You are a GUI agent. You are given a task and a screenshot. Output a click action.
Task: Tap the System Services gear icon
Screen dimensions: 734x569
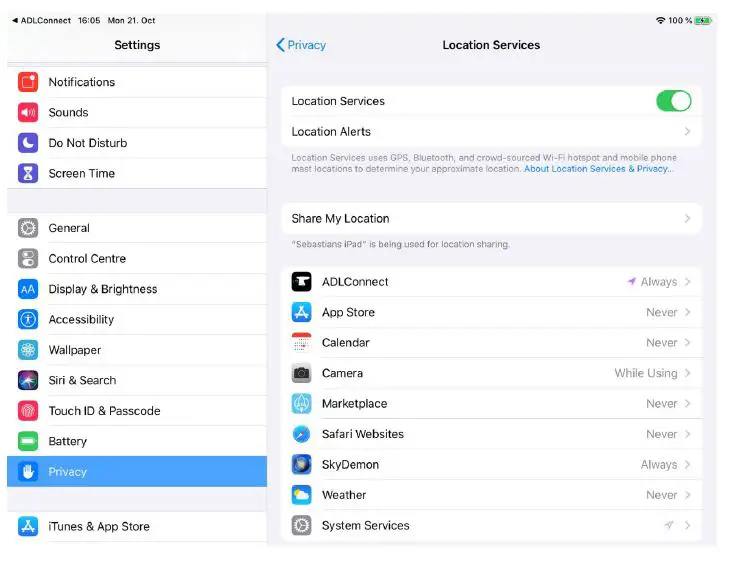coord(302,526)
